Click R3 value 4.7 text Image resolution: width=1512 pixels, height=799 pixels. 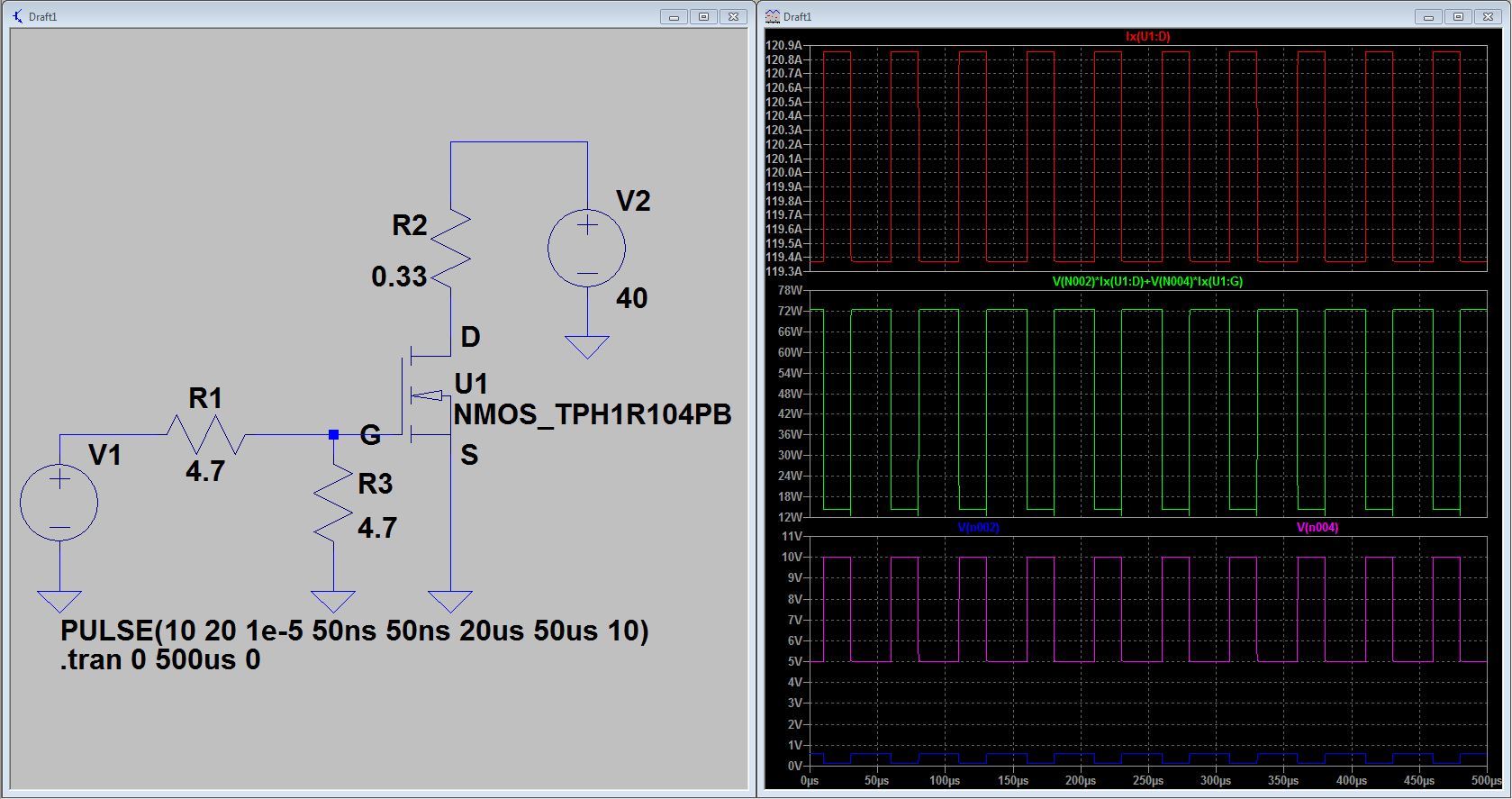point(377,528)
